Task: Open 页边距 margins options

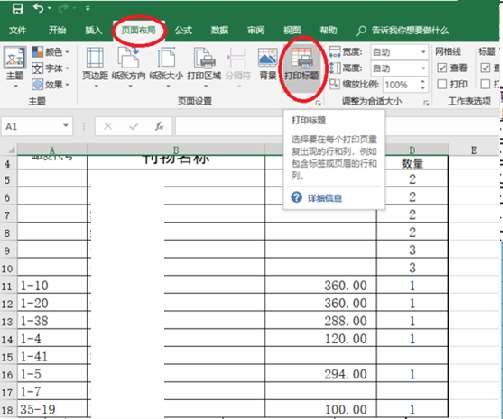Action: coord(95,68)
